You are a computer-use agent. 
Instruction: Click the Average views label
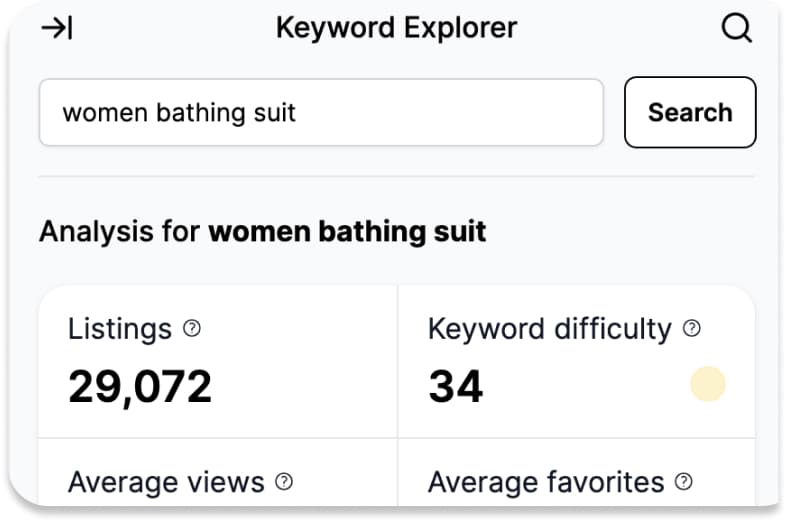pos(166,482)
